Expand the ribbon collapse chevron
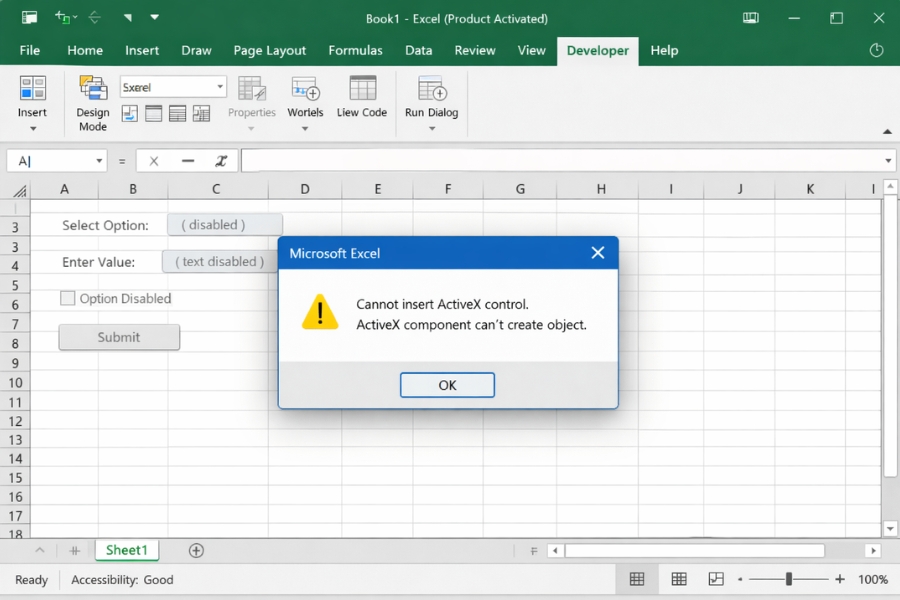Screen dimensions: 900x600 pos(887,131)
